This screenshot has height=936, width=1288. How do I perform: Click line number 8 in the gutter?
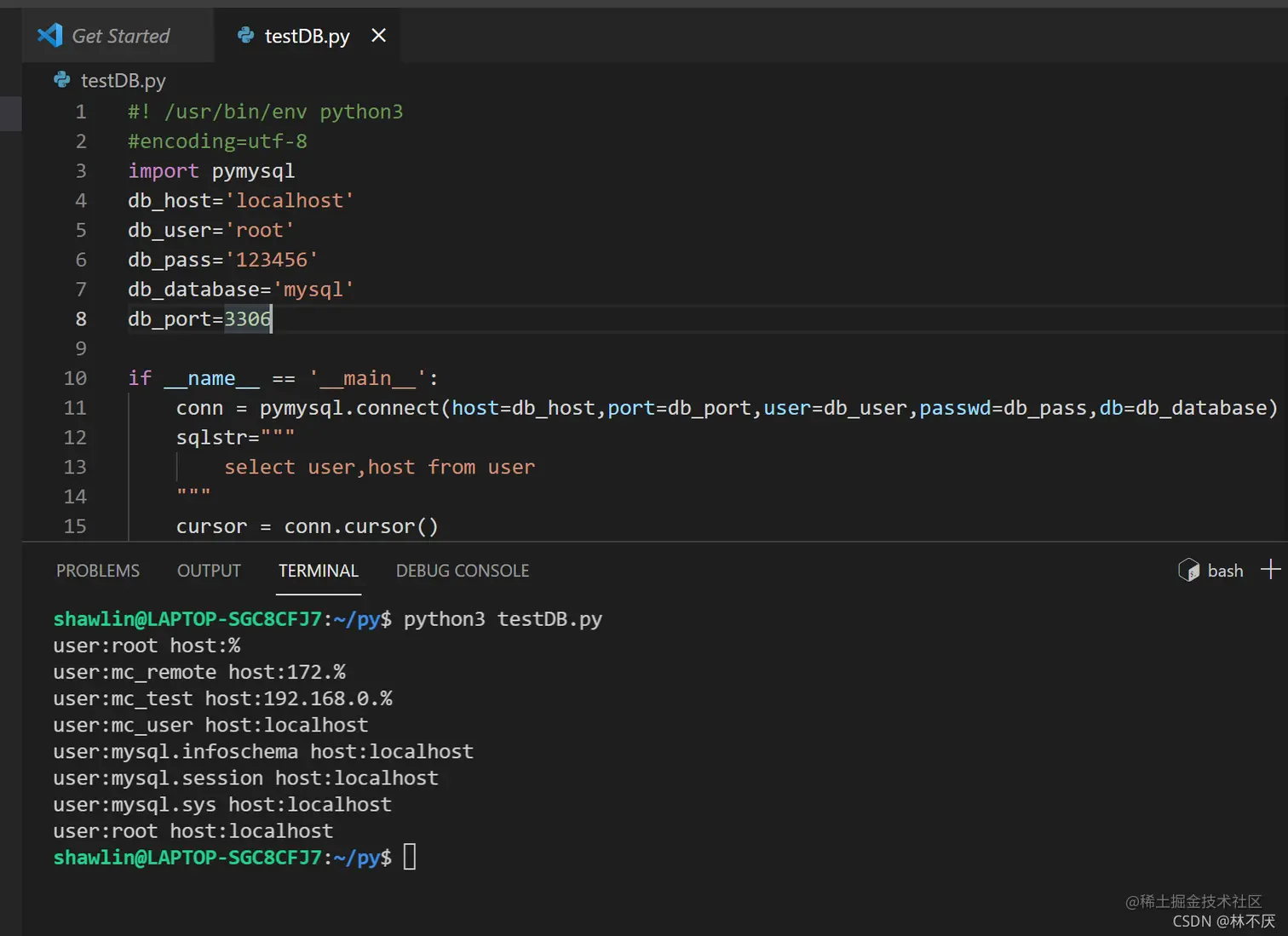(81, 319)
